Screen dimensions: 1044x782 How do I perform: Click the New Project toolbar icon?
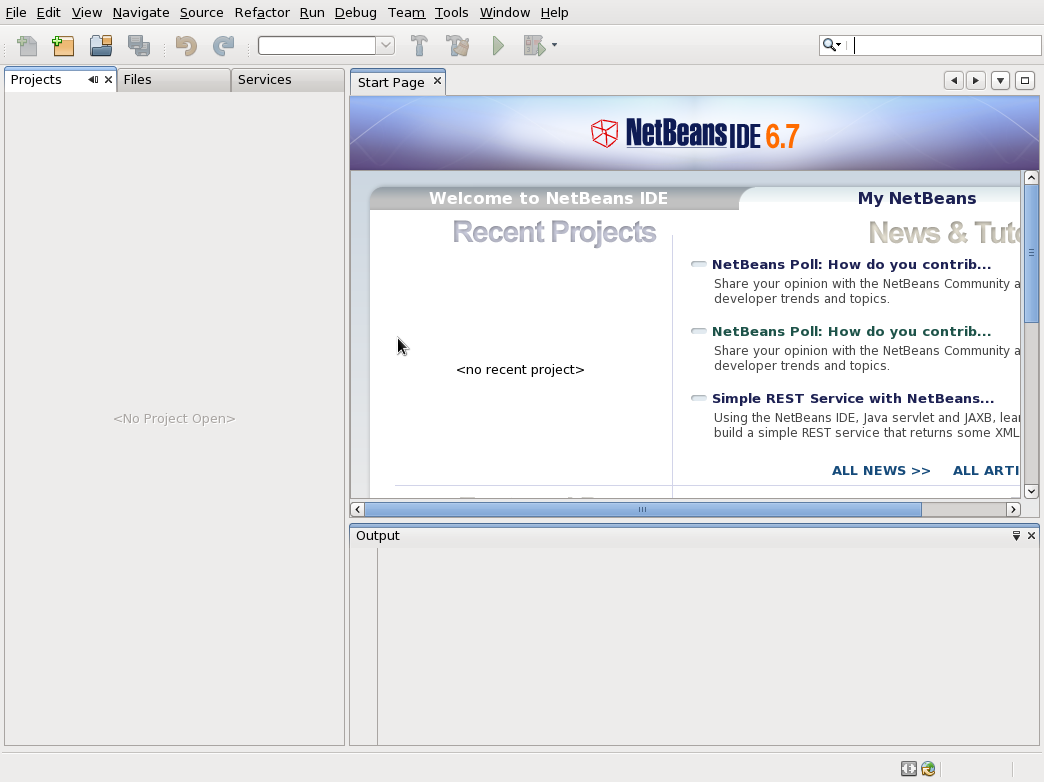63,45
